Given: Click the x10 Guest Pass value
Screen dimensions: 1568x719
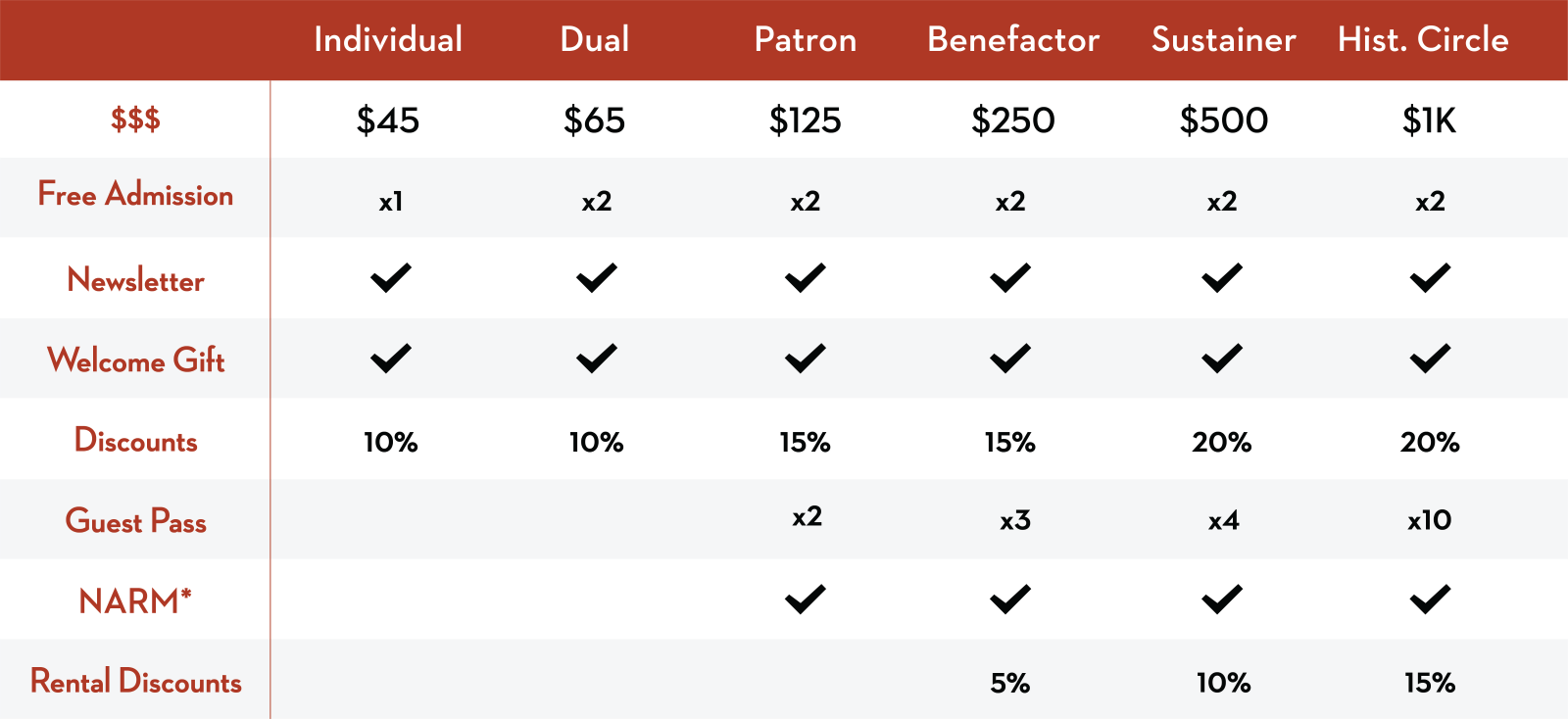Looking at the screenshot, I should pyautogui.click(x=1430, y=520).
